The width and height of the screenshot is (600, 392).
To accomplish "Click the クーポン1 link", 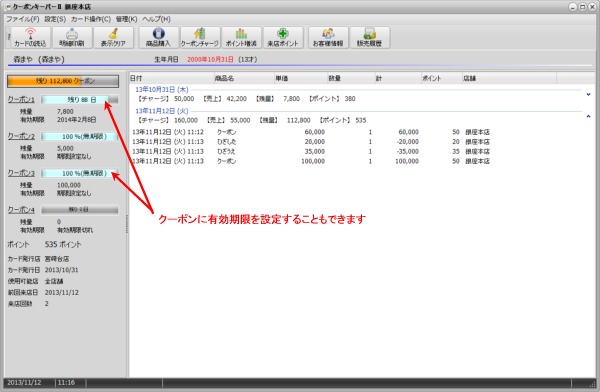I will pos(21,100).
